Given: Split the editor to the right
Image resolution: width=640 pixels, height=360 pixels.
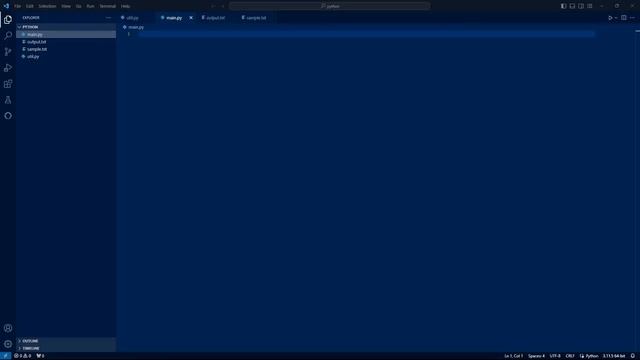Looking at the screenshot, I should click(624, 18).
